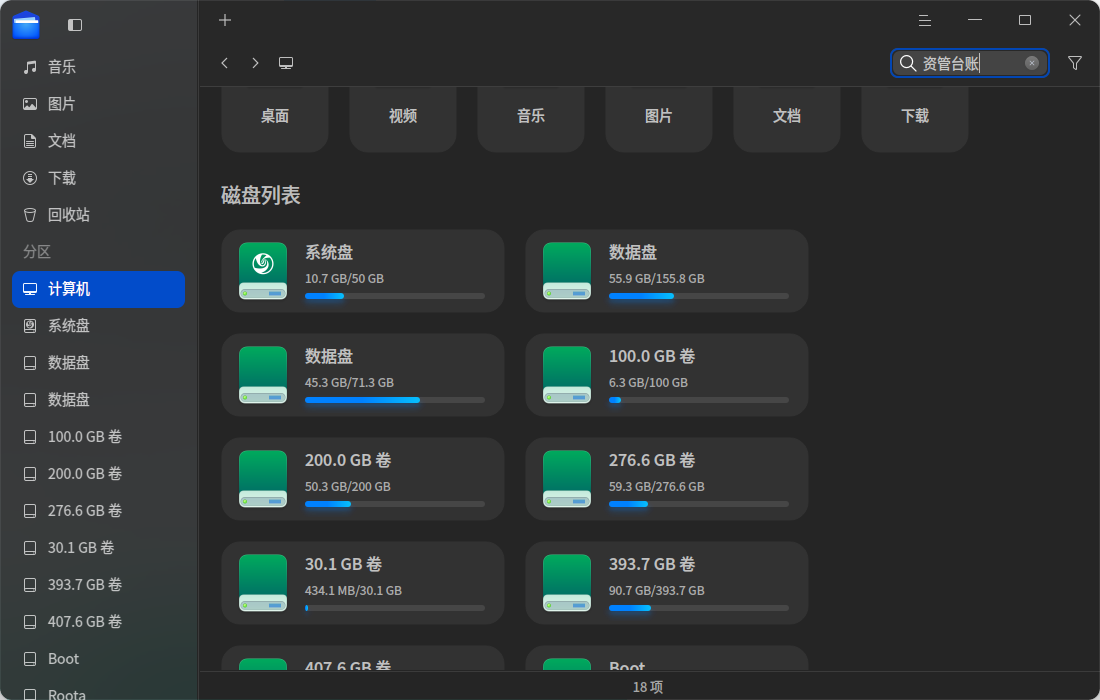Select Boot partition in the sidebar
The image size is (1100, 700).
pyautogui.click(x=98, y=659)
